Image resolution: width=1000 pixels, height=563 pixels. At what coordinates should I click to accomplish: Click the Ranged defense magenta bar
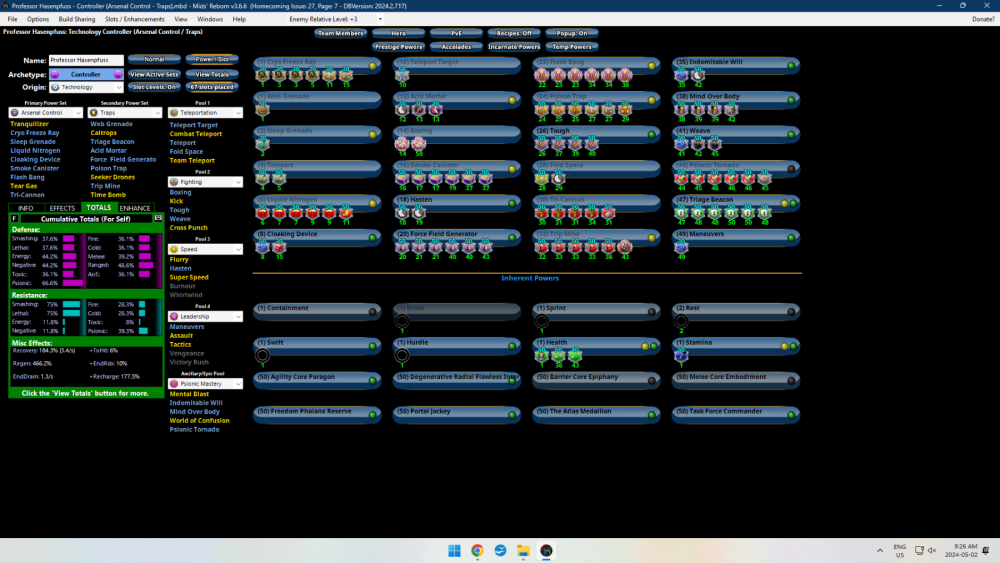pos(146,265)
